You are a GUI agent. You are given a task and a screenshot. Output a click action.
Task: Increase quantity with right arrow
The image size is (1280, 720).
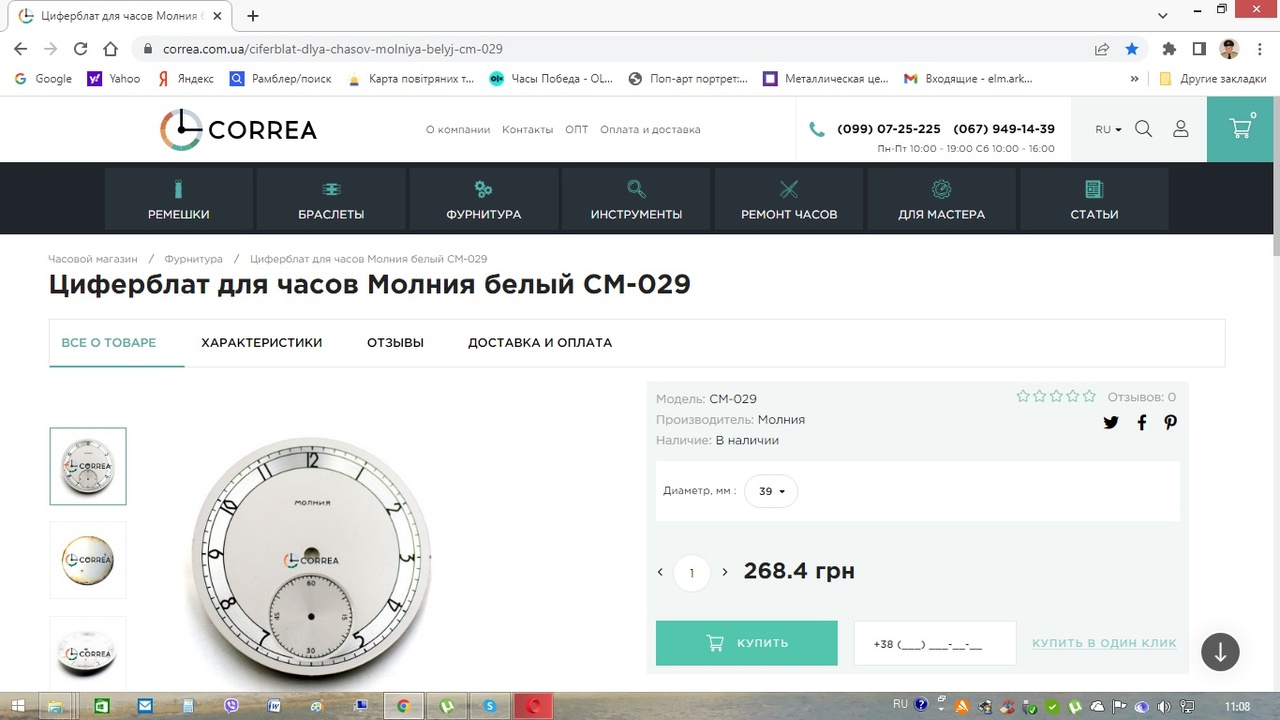pyautogui.click(x=725, y=572)
